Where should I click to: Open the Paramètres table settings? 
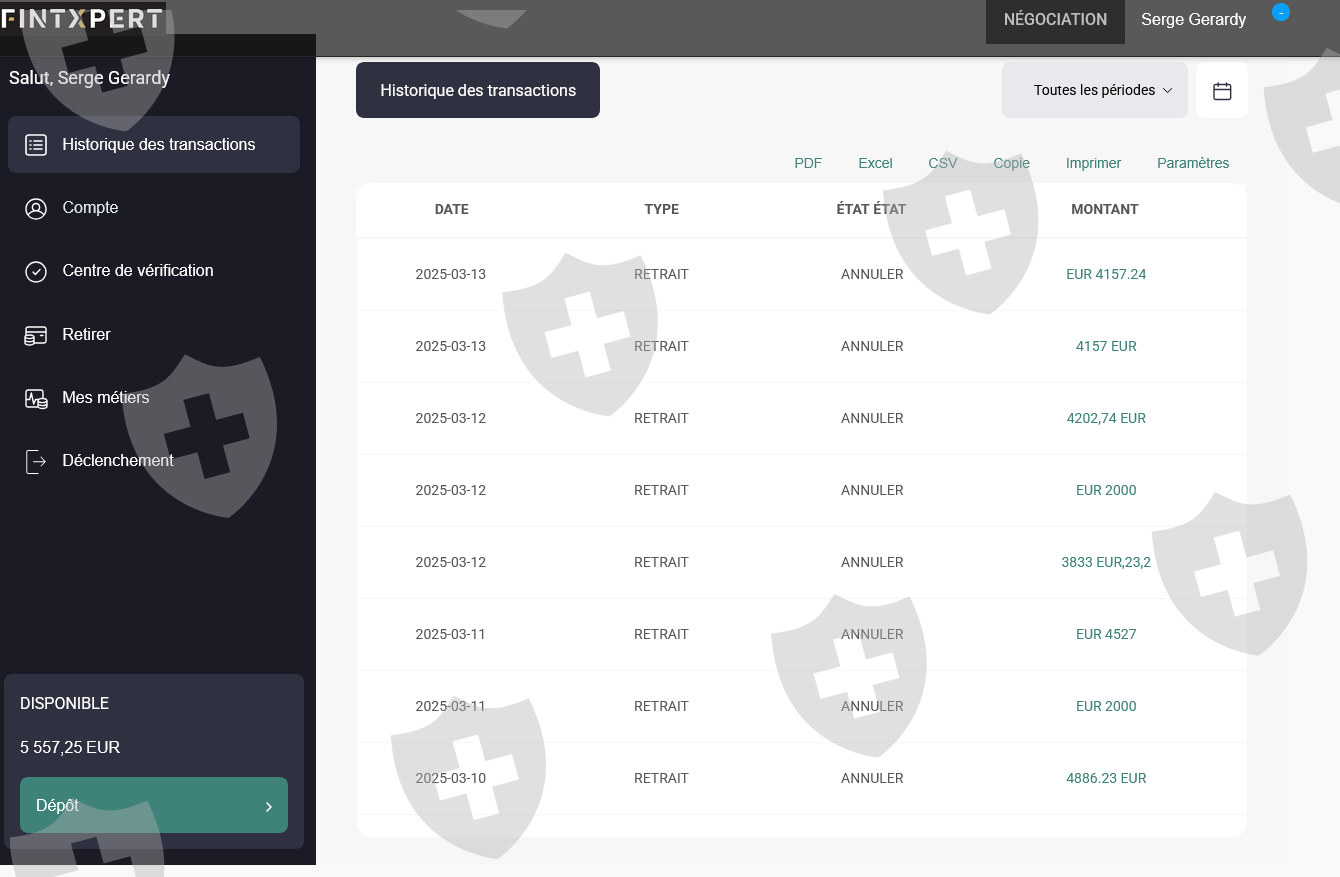pyautogui.click(x=1193, y=163)
